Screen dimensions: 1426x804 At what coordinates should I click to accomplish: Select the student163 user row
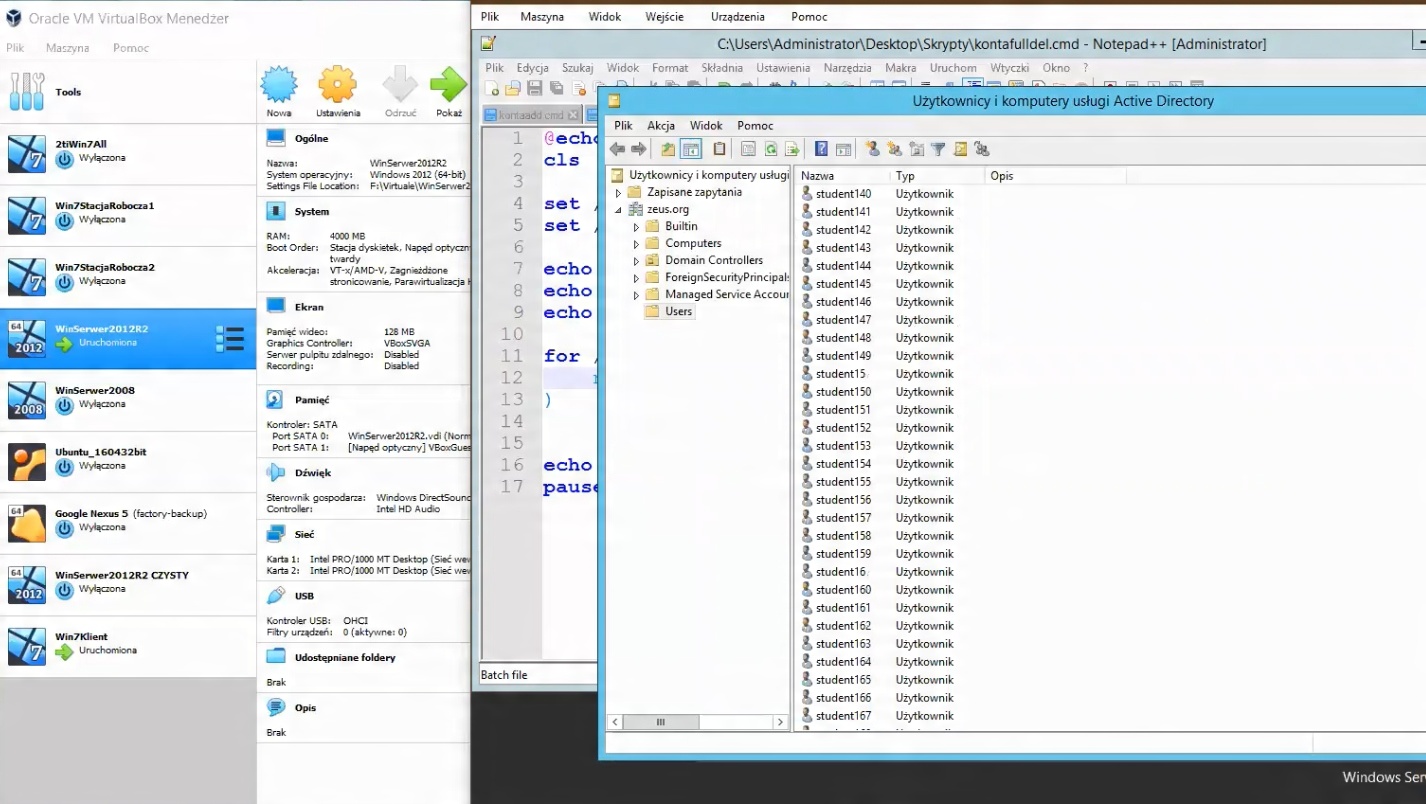843,644
